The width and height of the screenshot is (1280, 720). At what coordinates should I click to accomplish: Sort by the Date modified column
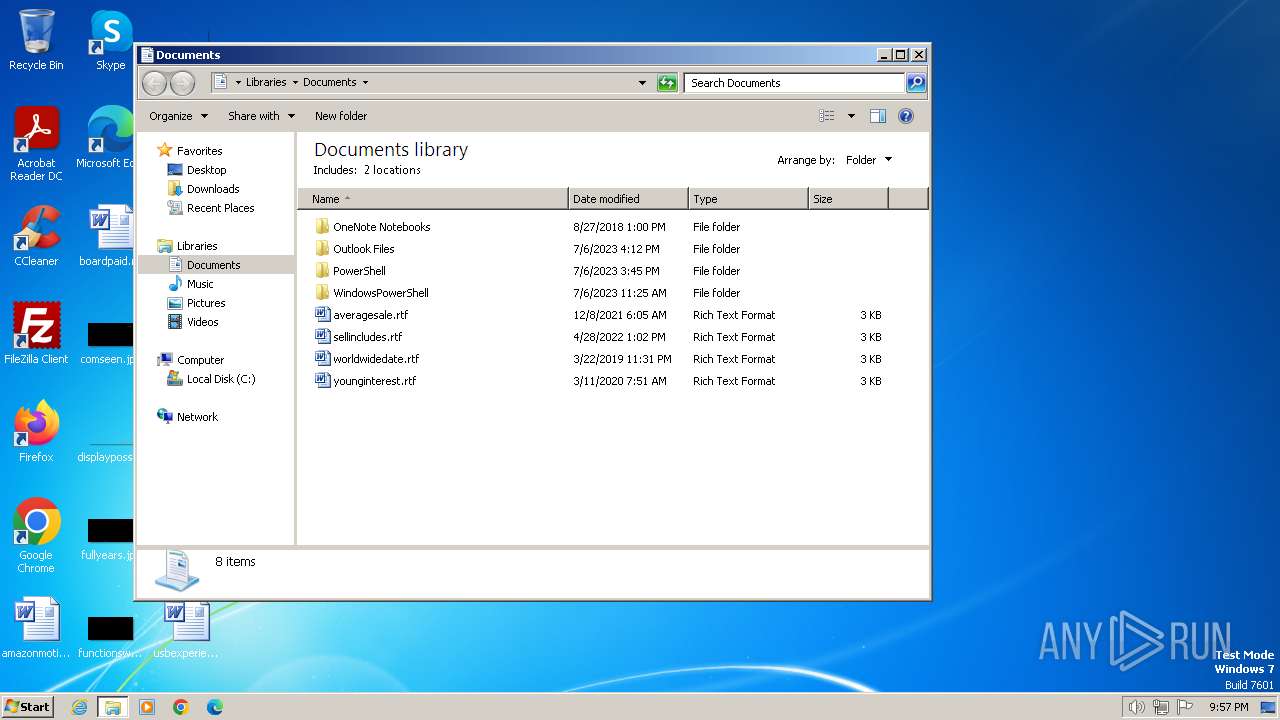click(x=628, y=199)
